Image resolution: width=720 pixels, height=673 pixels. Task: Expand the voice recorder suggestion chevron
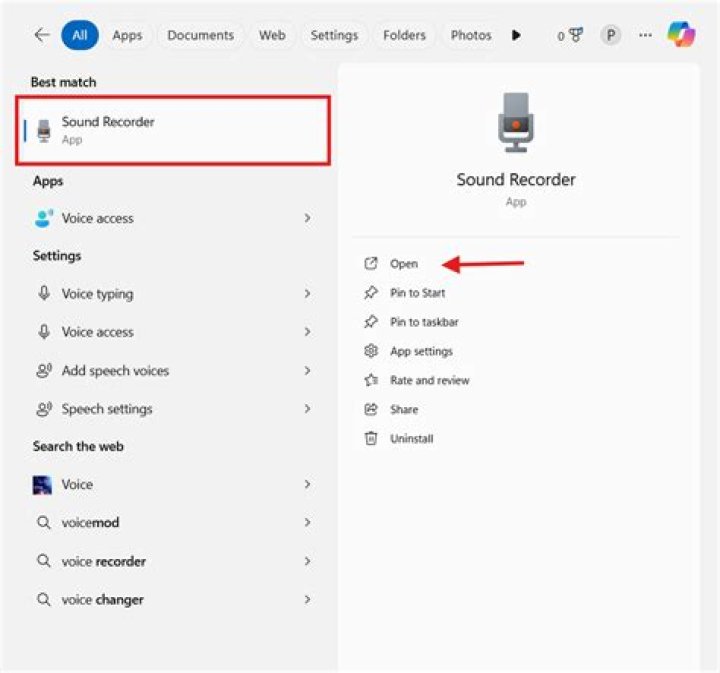[308, 561]
